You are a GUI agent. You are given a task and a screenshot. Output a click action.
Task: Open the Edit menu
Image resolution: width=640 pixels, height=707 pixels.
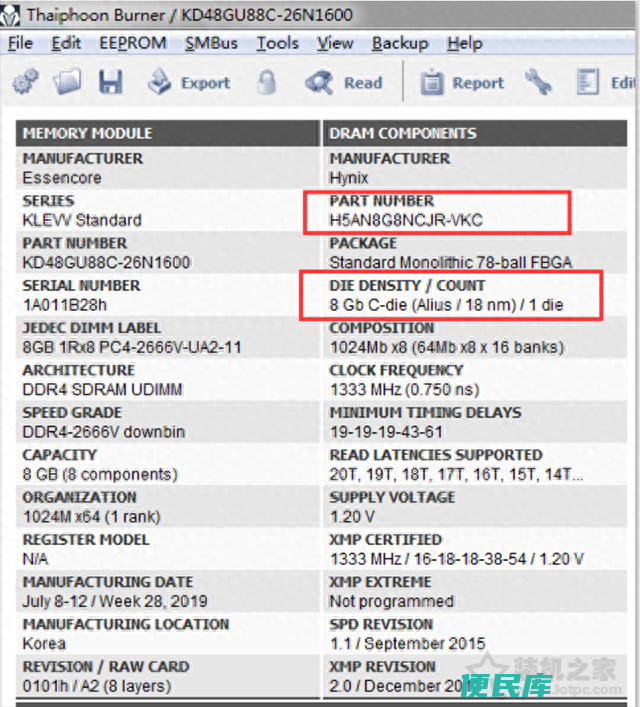tap(66, 43)
